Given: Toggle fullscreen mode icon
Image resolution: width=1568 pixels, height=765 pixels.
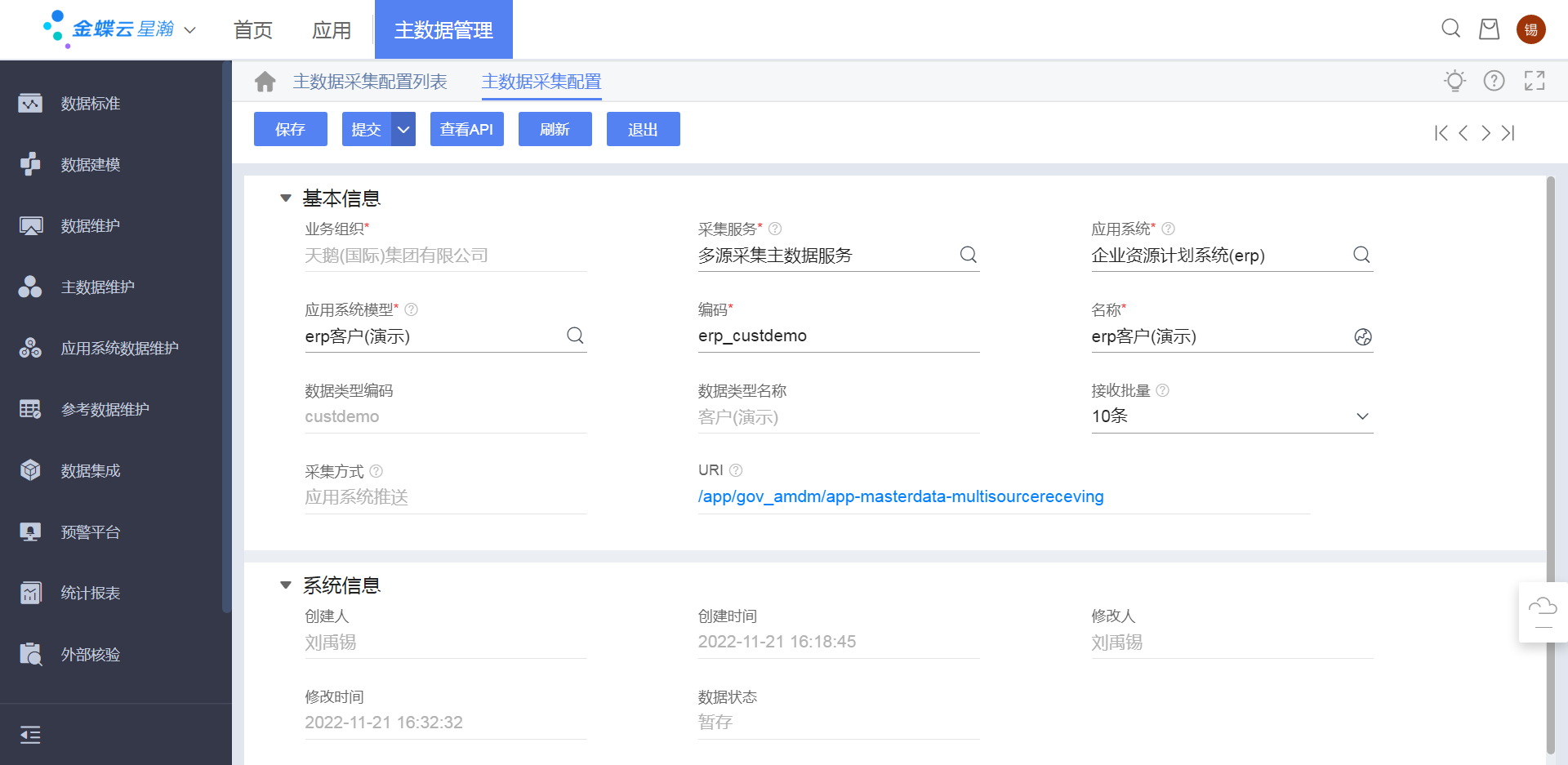Looking at the screenshot, I should coord(1535,81).
